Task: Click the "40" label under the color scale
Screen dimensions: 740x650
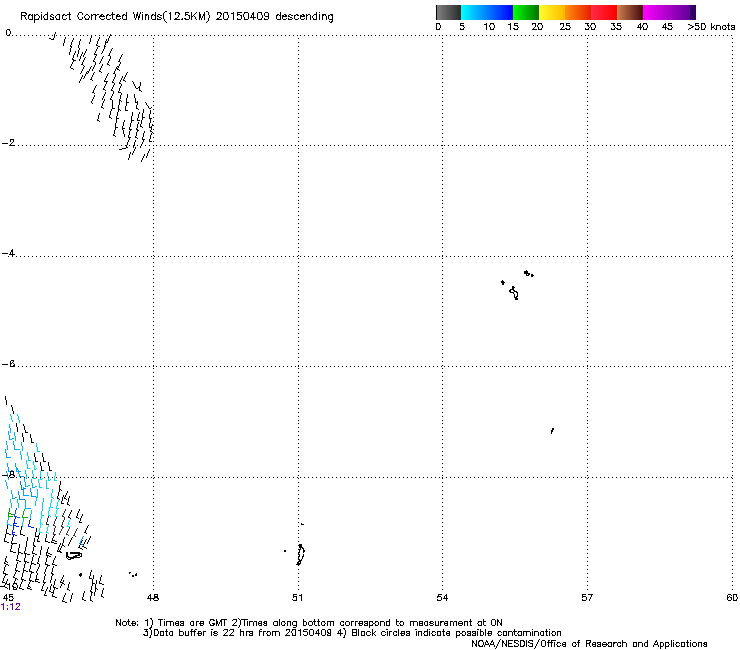Action: coord(642,27)
